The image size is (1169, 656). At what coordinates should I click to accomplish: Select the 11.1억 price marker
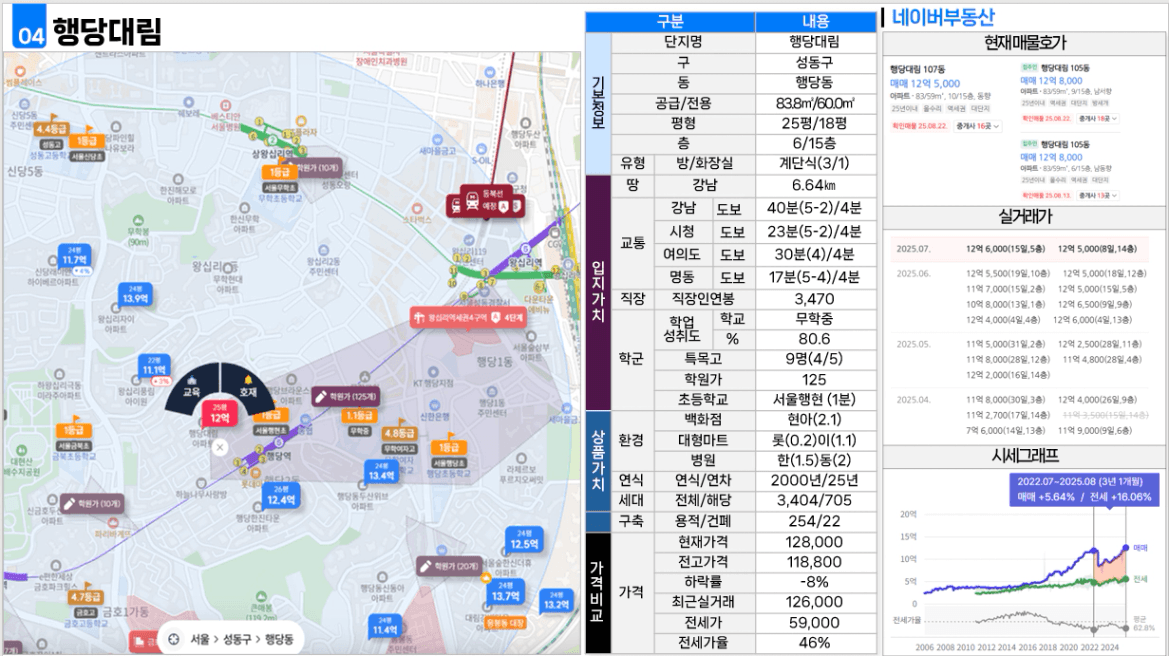[x=154, y=367]
